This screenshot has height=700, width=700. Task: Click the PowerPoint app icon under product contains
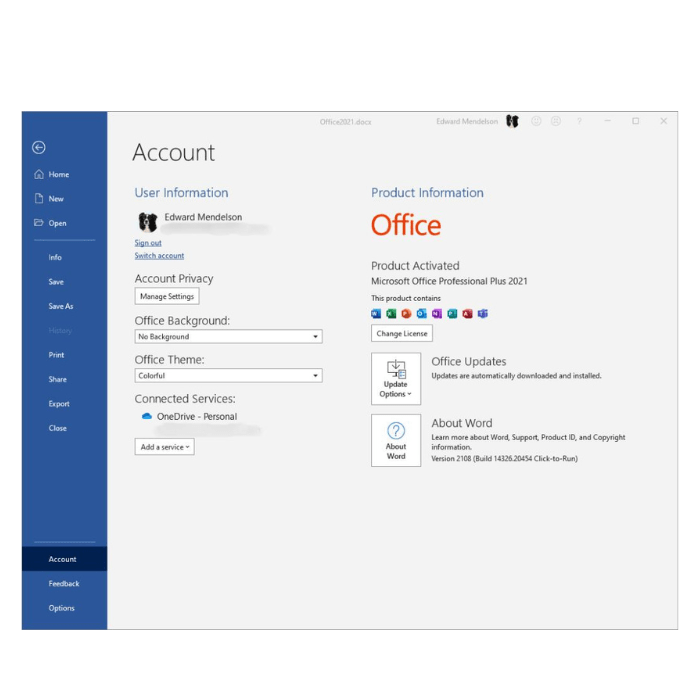point(406,314)
